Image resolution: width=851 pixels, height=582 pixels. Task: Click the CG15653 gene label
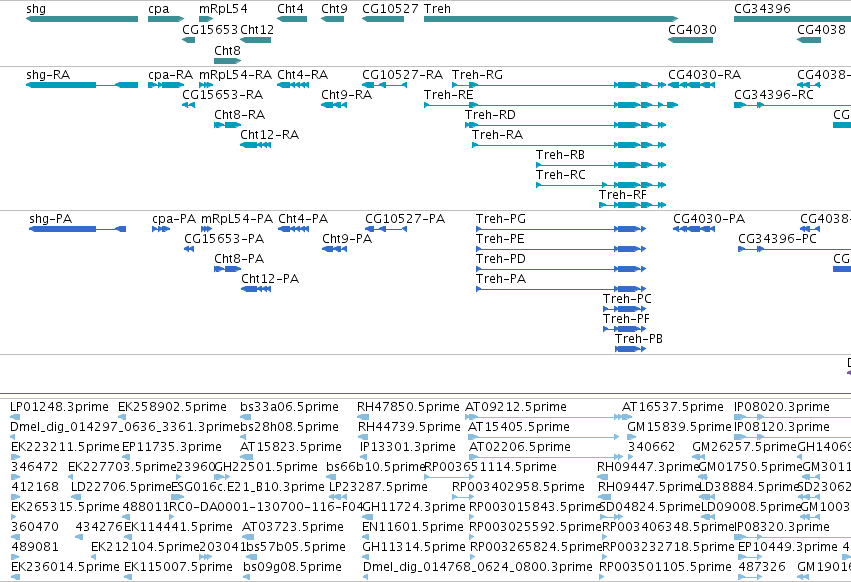pos(210,29)
